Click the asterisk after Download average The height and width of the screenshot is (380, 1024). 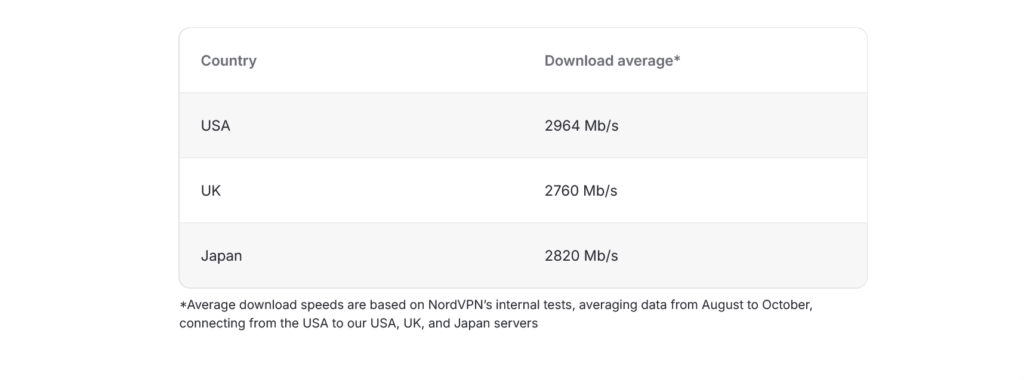click(x=677, y=59)
